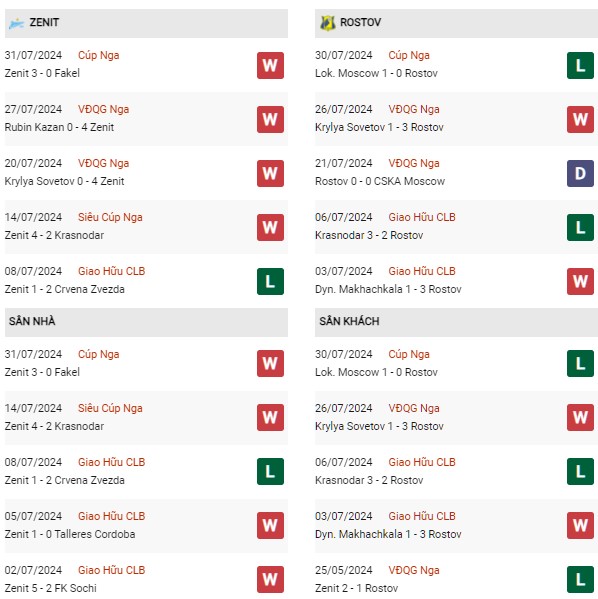Click the W badge for Rubin Kazan 0-4 Zenit
This screenshot has width=598, height=599.
click(x=270, y=120)
